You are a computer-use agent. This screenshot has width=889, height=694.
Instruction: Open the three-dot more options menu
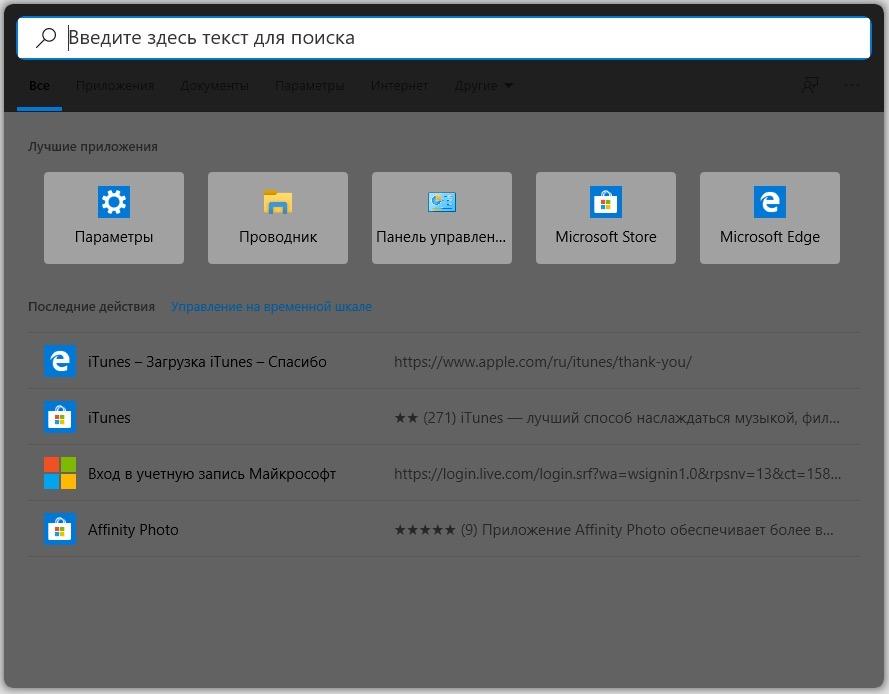click(852, 86)
